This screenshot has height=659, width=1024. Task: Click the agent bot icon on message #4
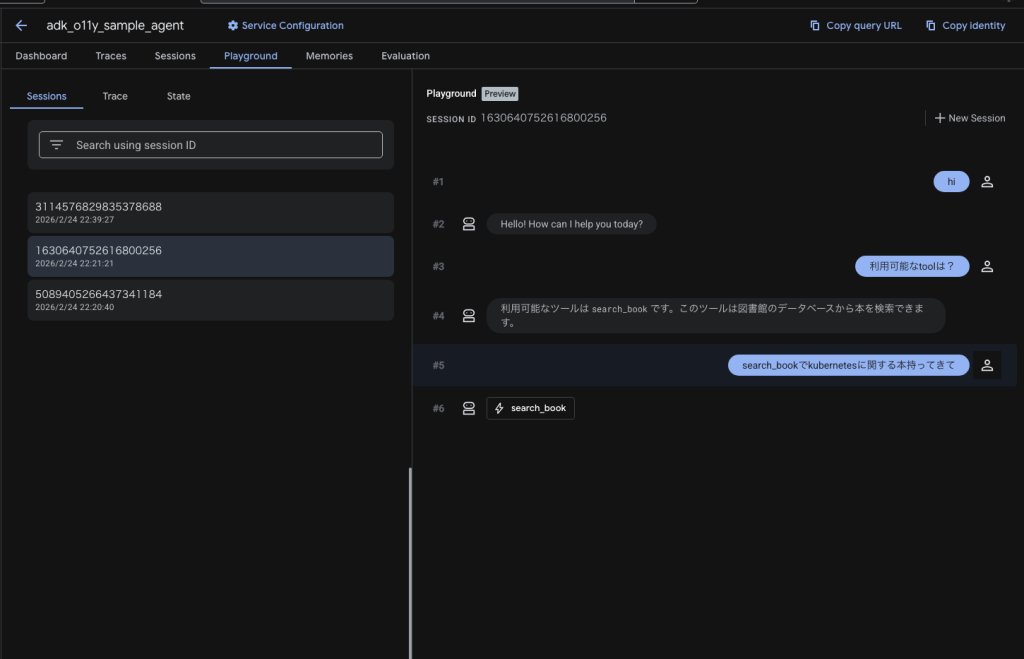(x=468, y=316)
